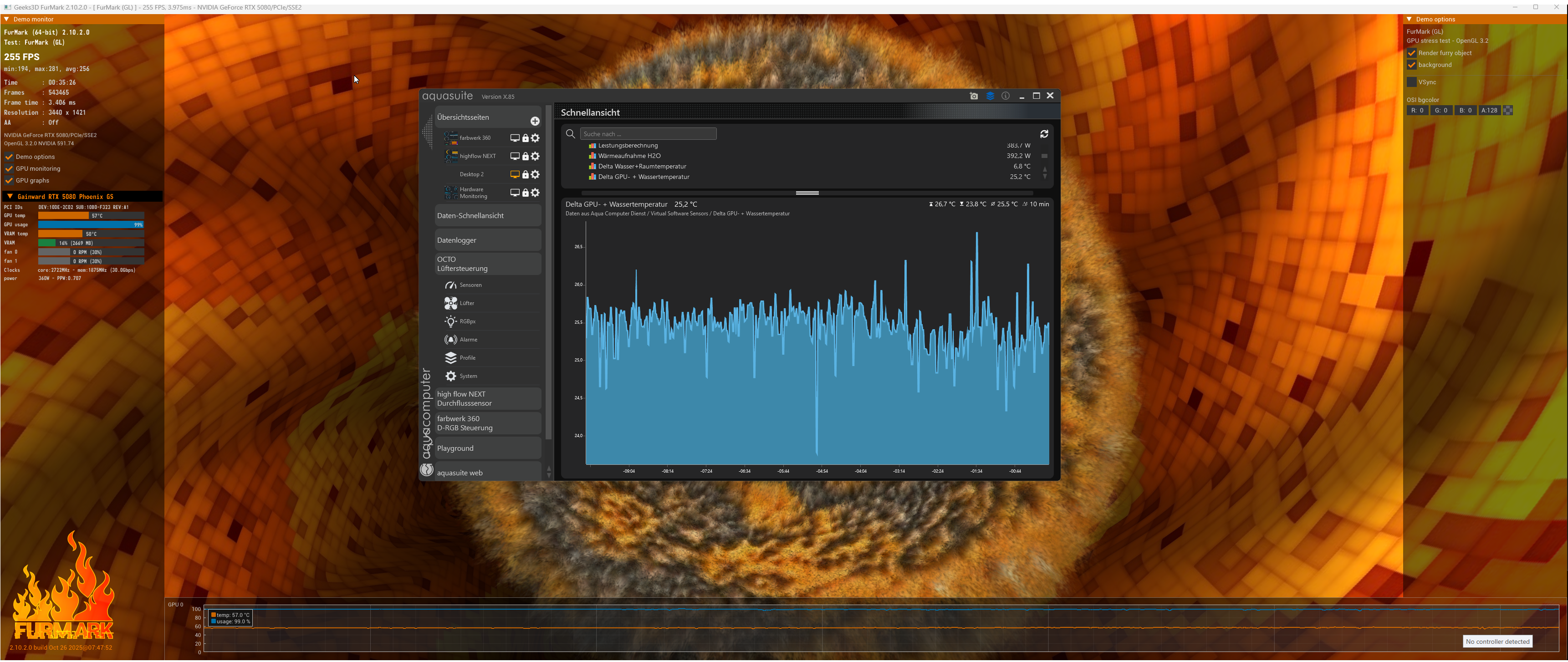
Task: Expand high flow NEXT Durchflusssensor section
Action: point(488,399)
